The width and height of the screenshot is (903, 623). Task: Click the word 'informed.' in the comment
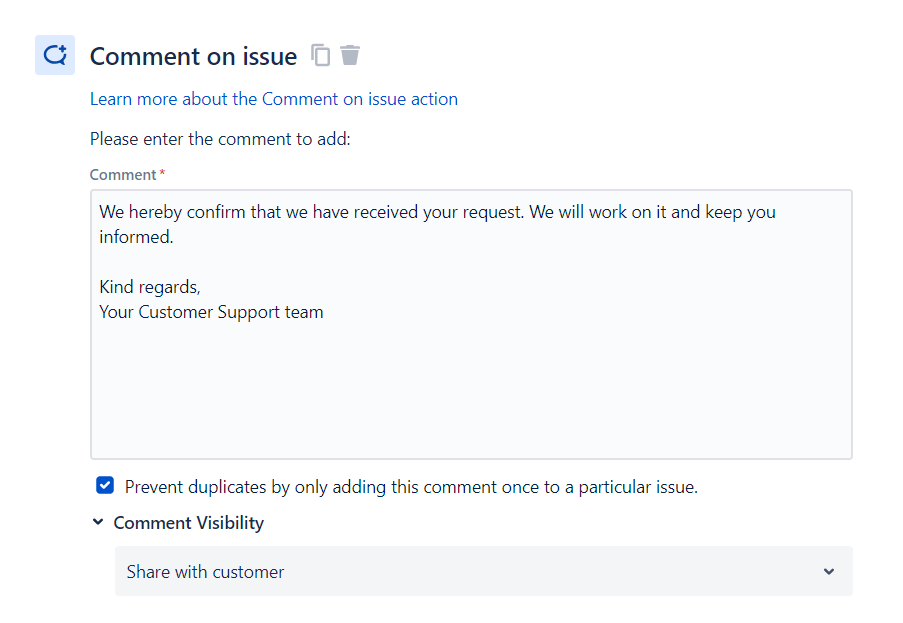click(x=137, y=237)
